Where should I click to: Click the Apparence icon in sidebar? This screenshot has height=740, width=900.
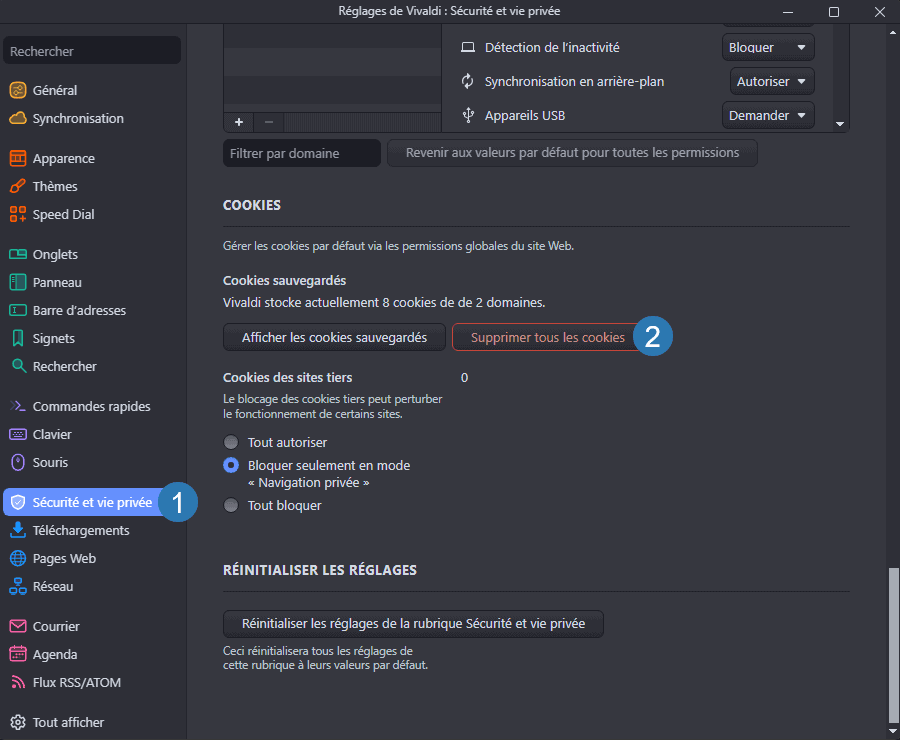coord(18,158)
